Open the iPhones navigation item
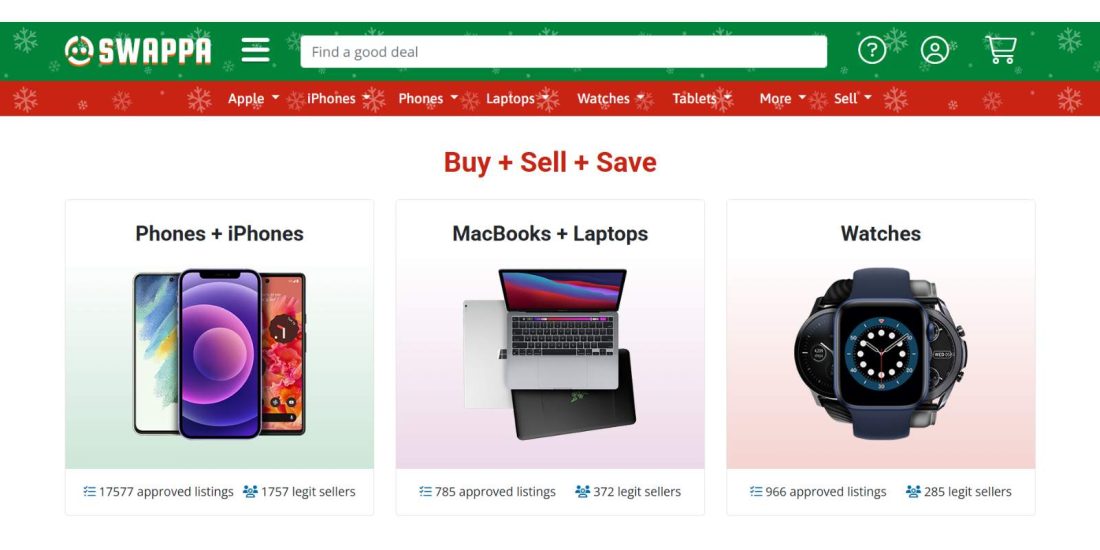The height and width of the screenshot is (550, 1100). 331,98
